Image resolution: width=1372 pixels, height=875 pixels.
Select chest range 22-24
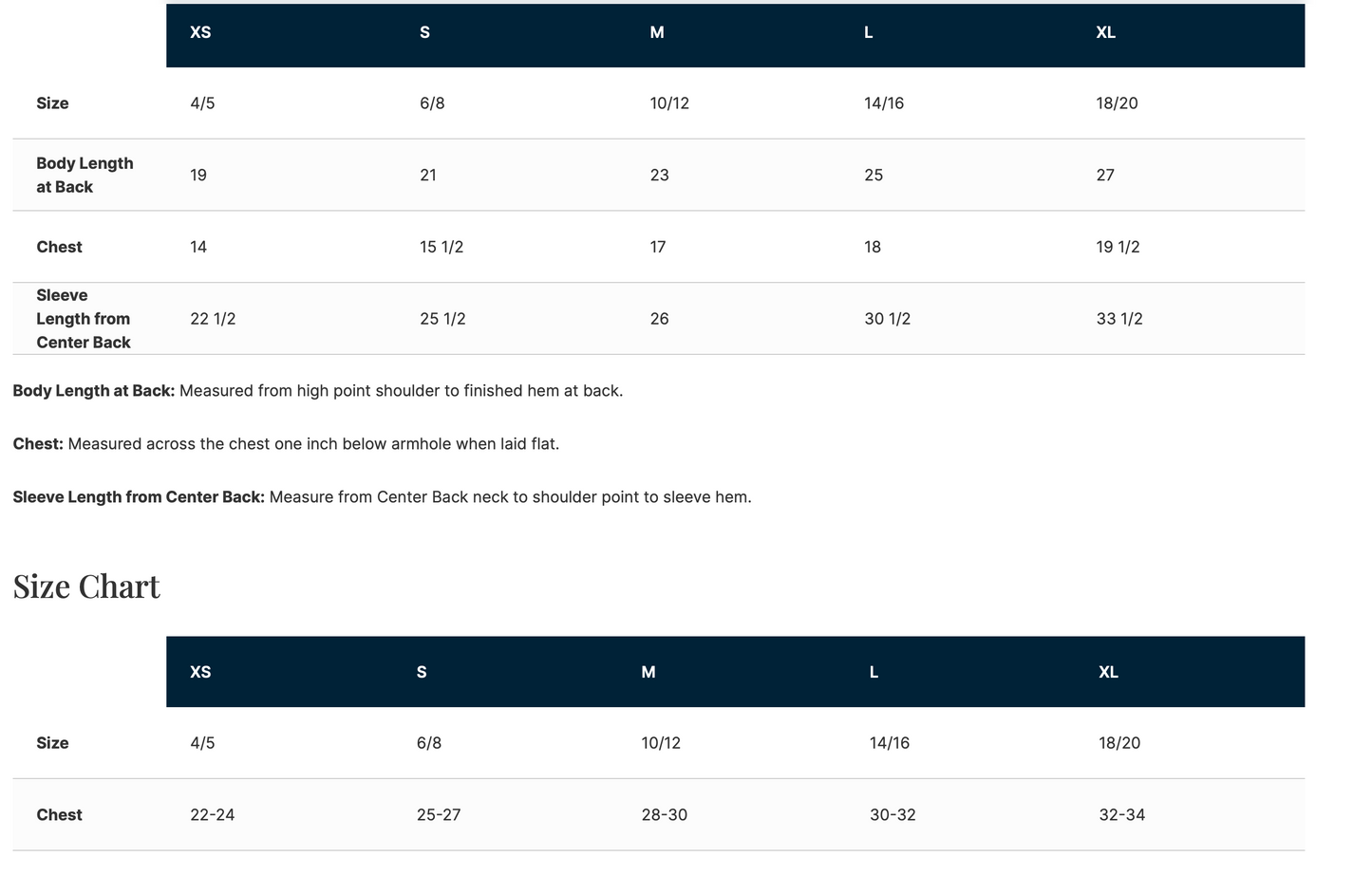[x=213, y=815]
